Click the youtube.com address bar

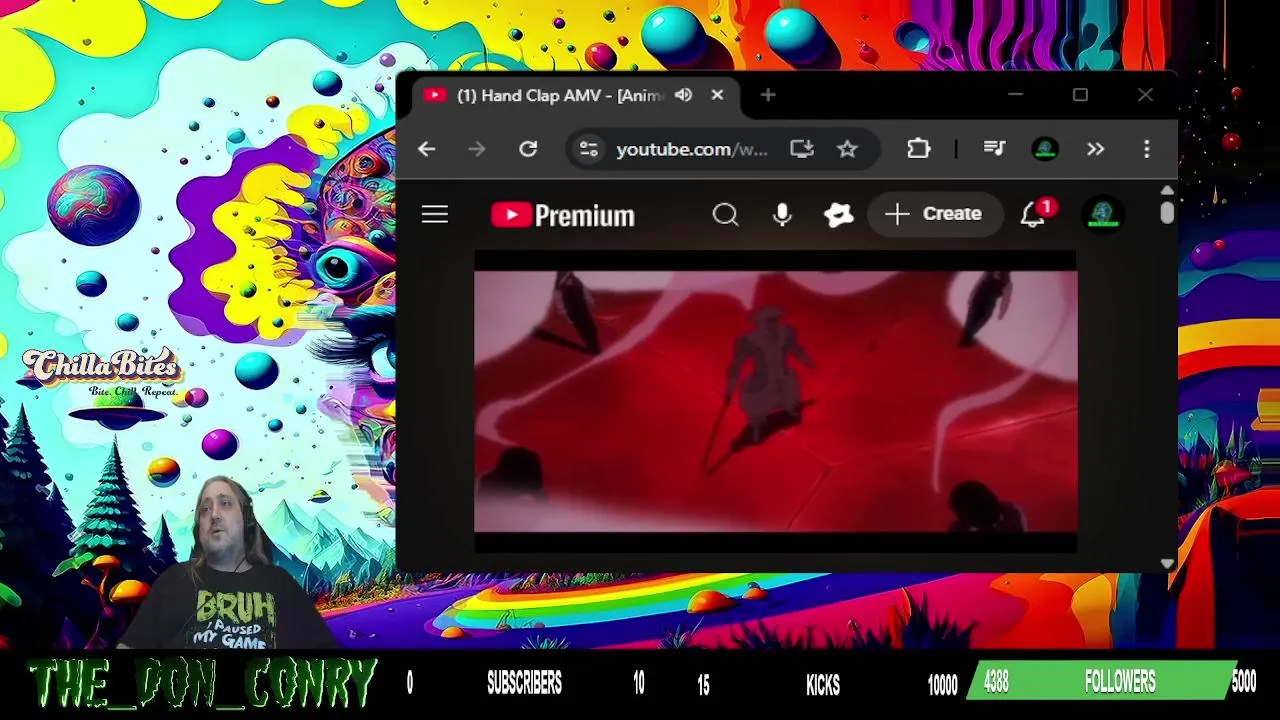pos(691,149)
